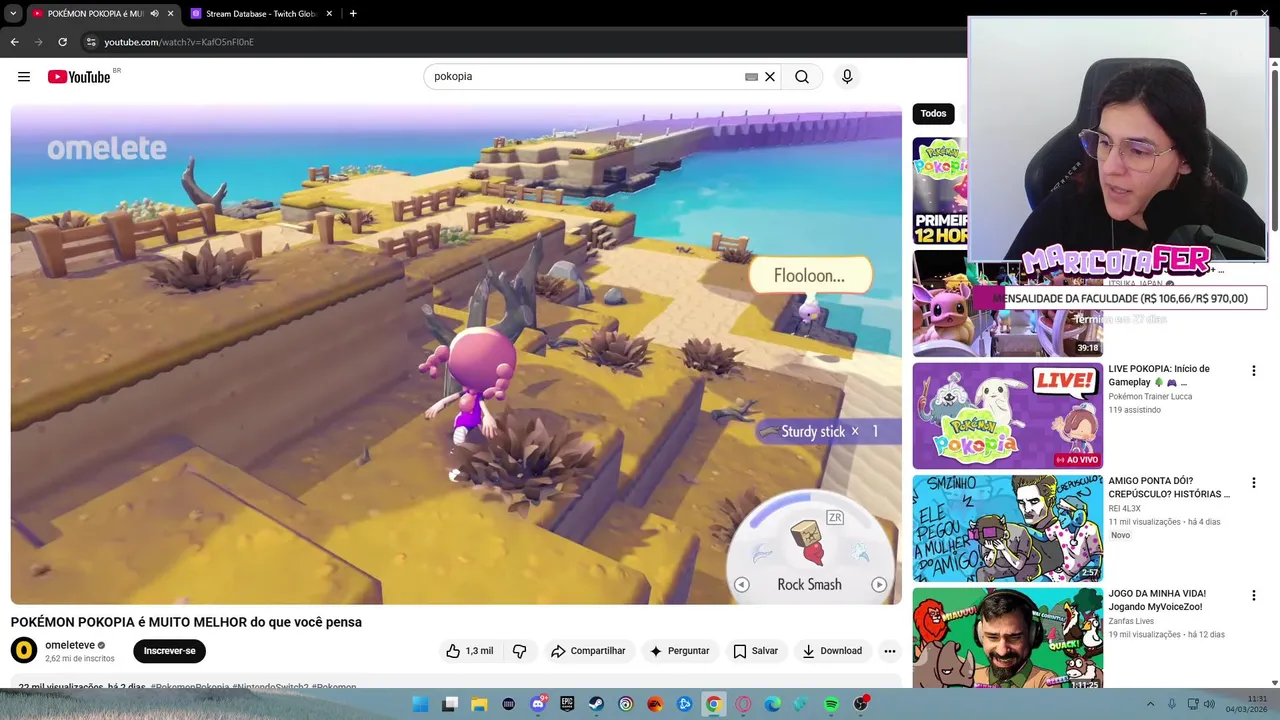The width and height of the screenshot is (1280, 720).
Task: Reload the YouTube page
Action: coord(62,42)
